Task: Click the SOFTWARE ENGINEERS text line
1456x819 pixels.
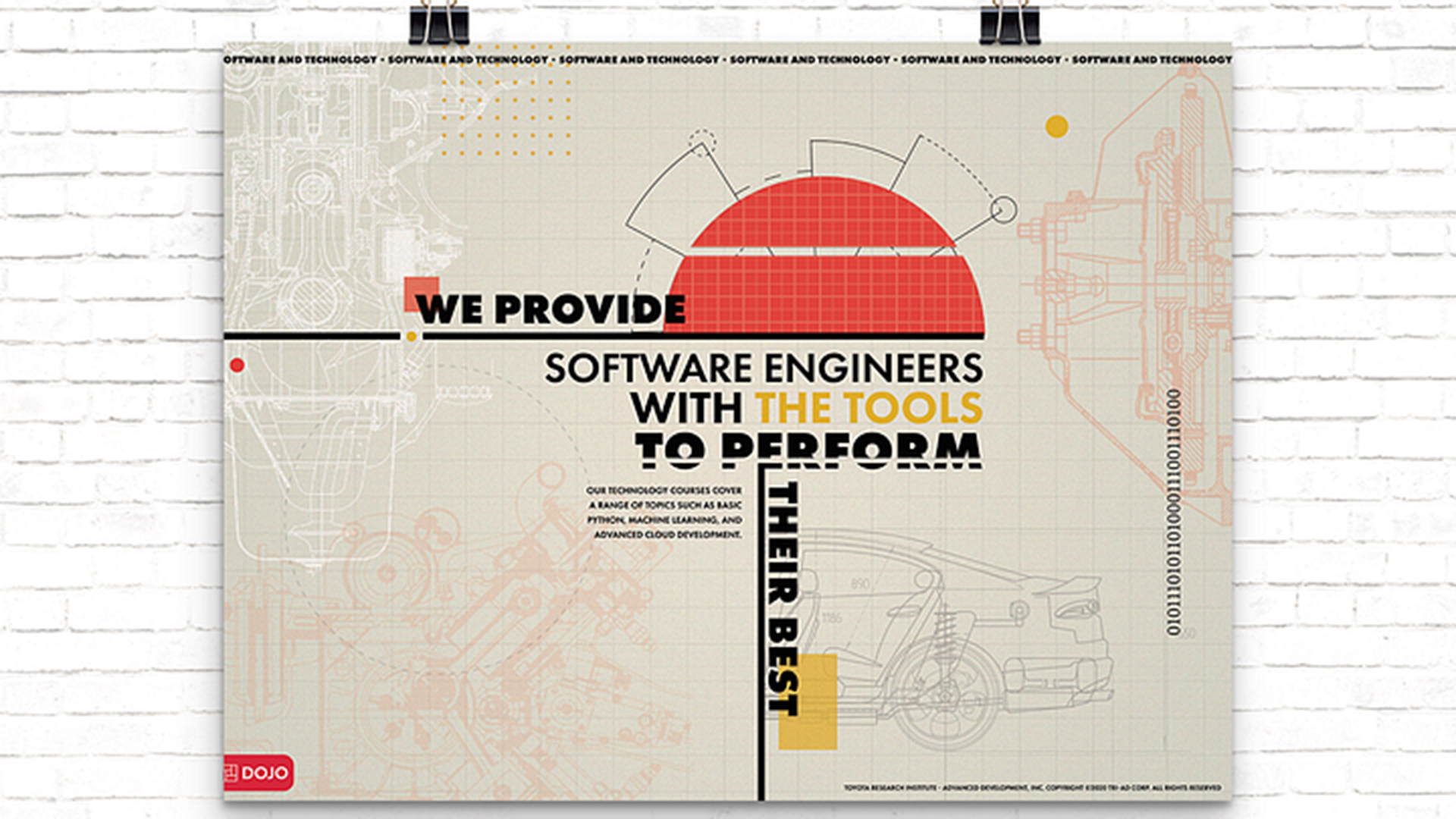Action: [x=763, y=369]
